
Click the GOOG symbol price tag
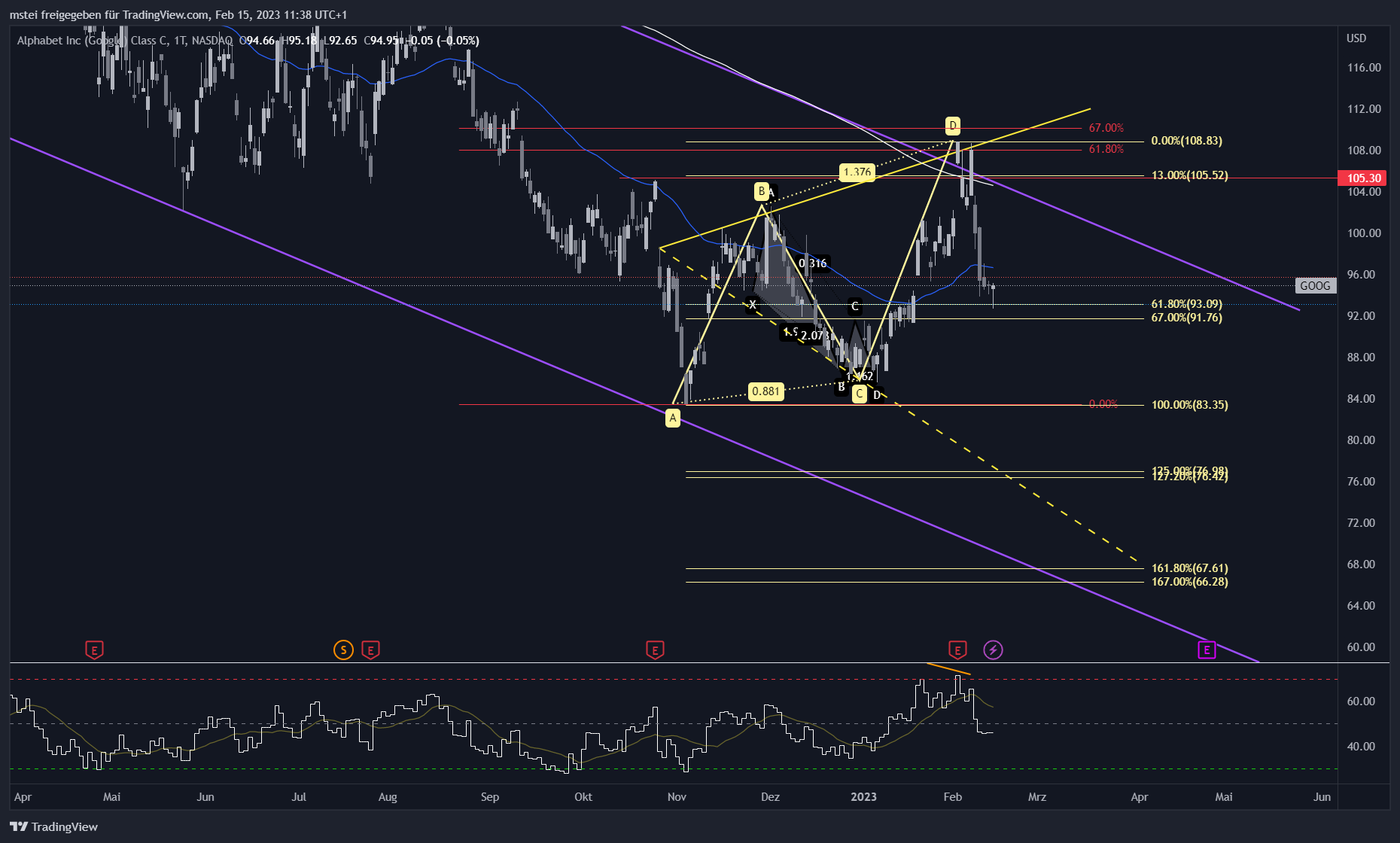point(1316,285)
